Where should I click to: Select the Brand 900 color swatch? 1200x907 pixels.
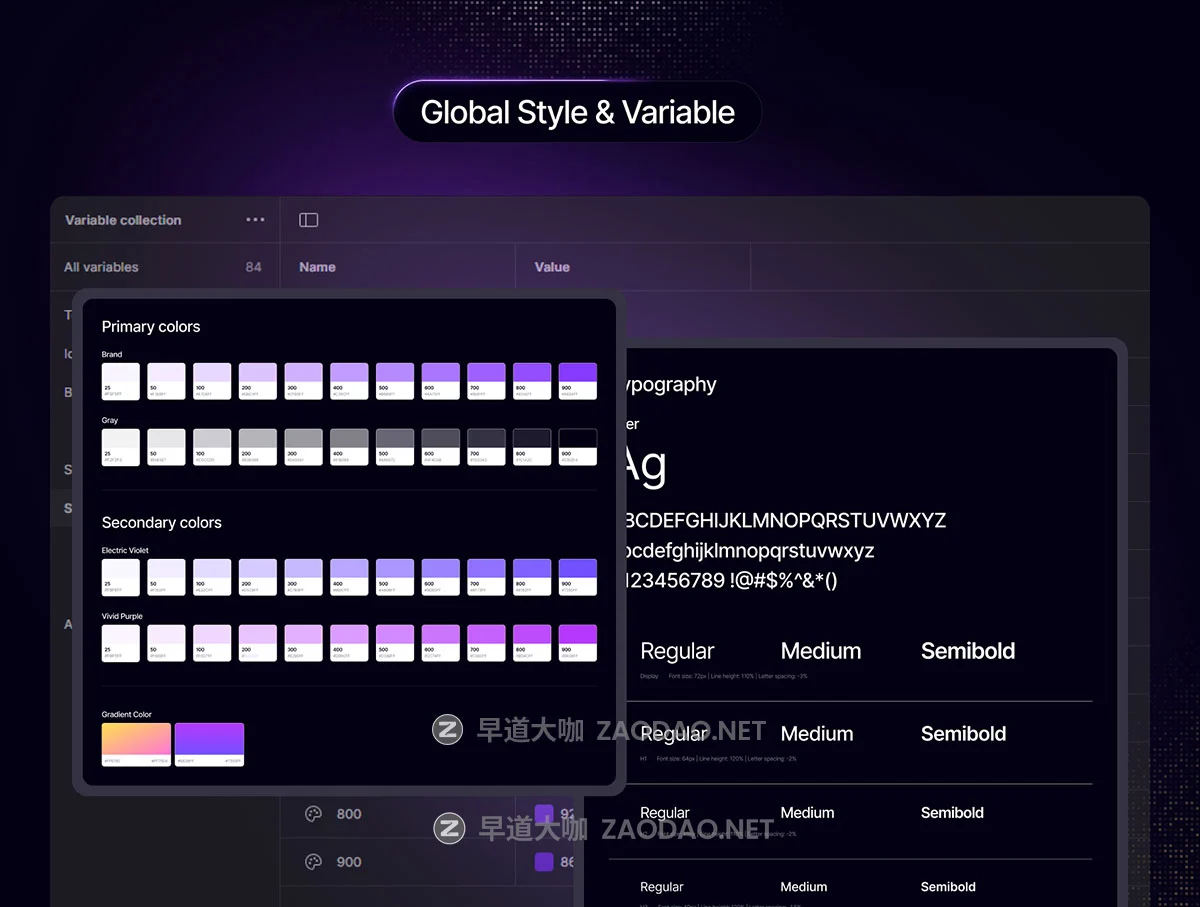coord(578,381)
